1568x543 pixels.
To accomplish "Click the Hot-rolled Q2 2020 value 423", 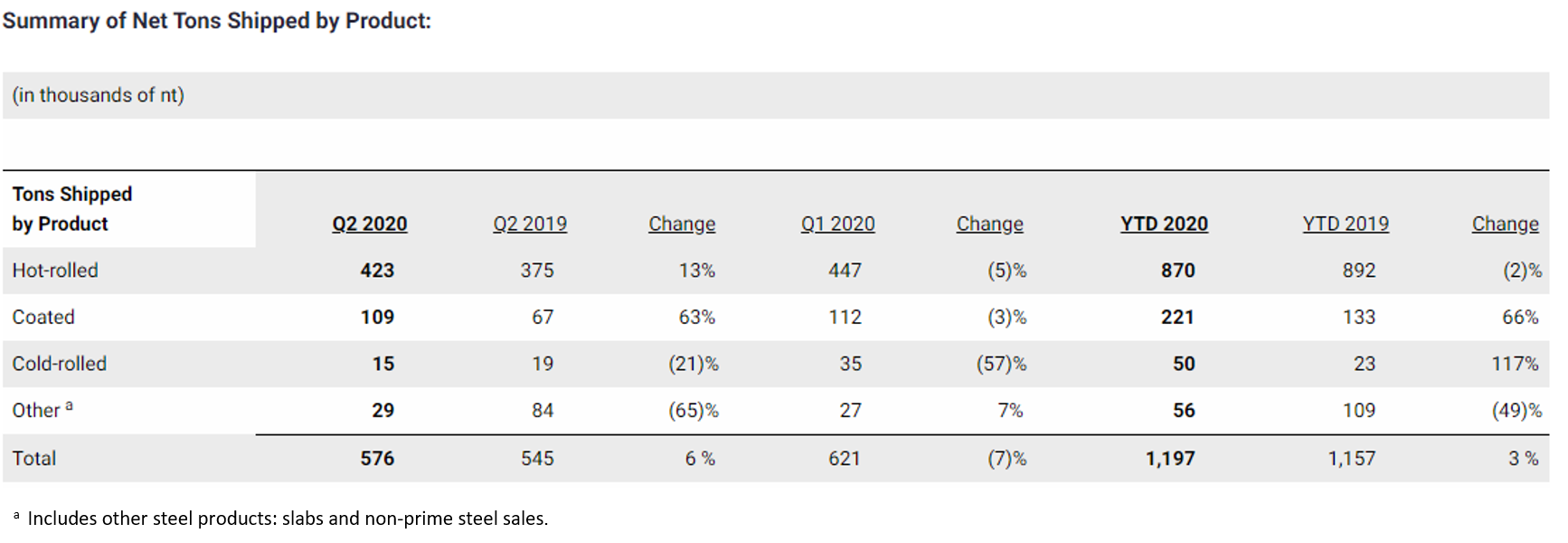I will click(x=377, y=271).
